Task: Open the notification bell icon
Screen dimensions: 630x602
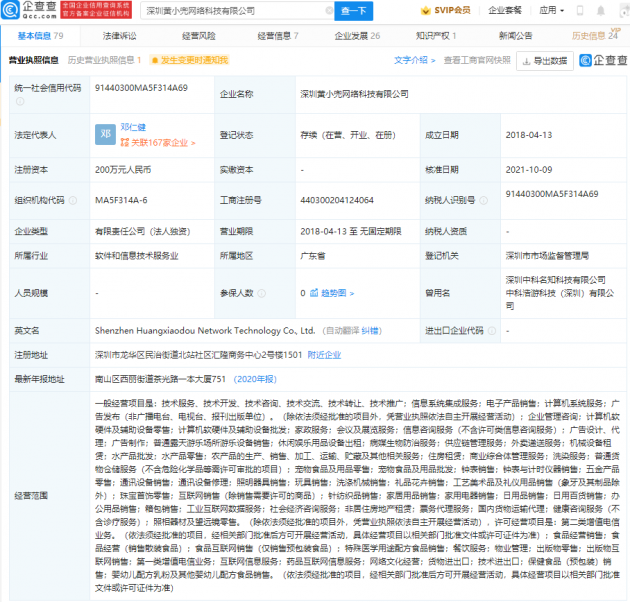Action: 601,10
